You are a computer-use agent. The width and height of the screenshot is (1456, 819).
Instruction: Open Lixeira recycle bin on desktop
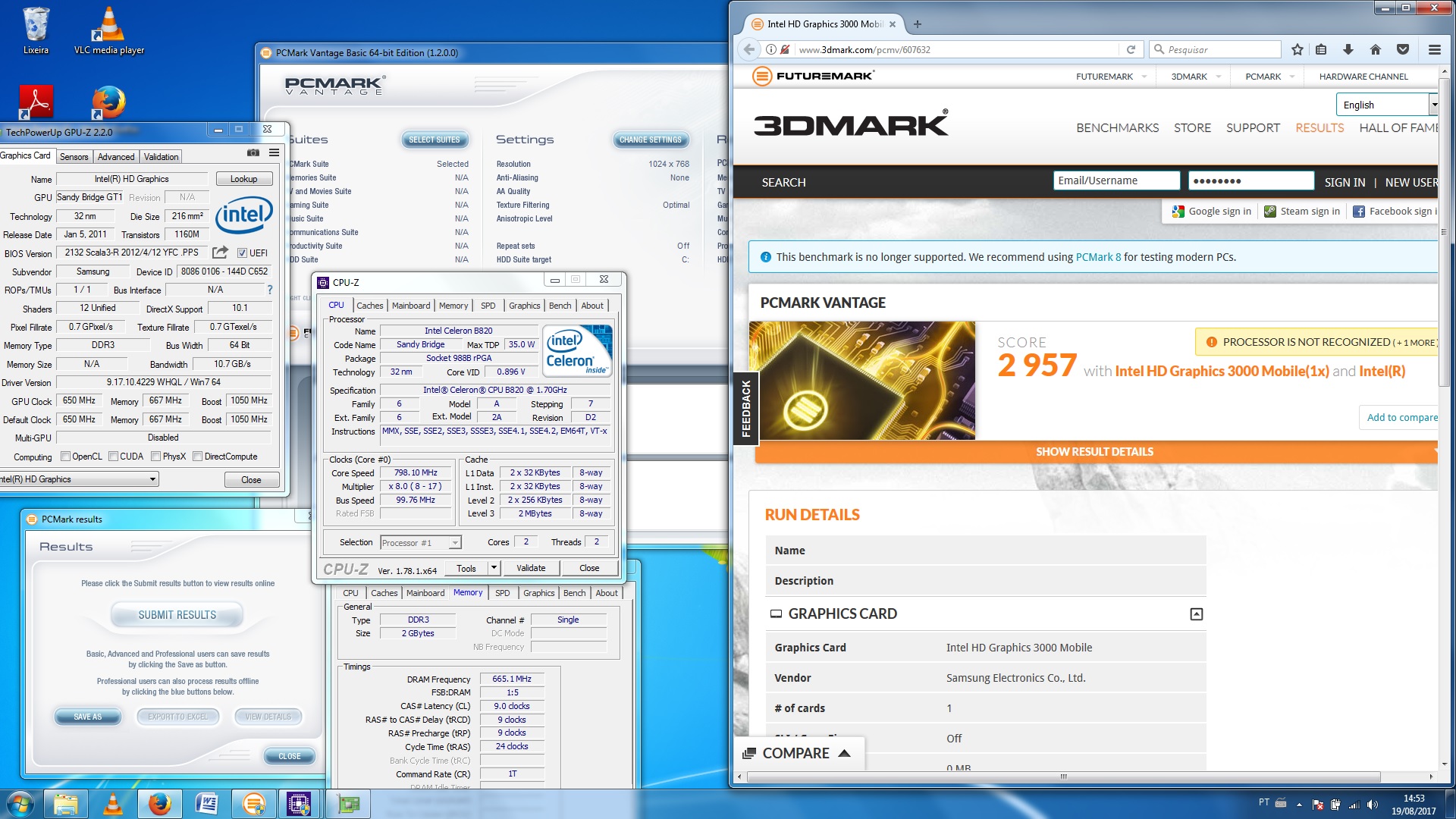(36, 30)
